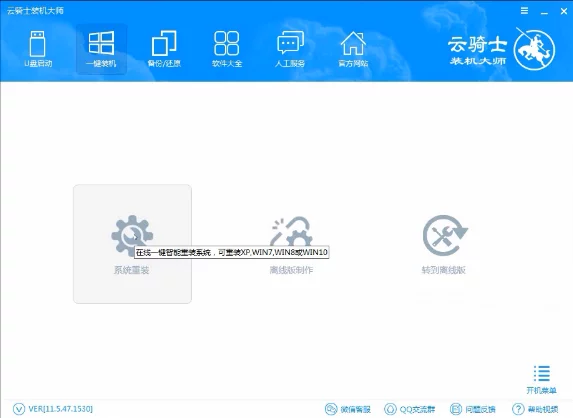
Task: Open the 软件大全 software collection tab
Action: click(227, 49)
